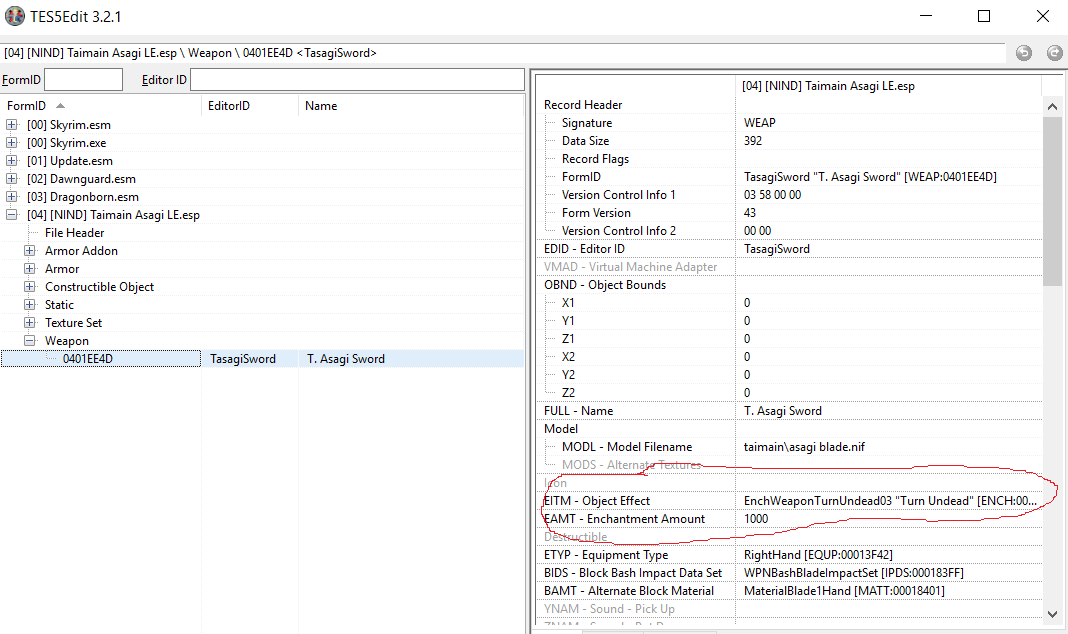This screenshot has height=634, width=1068.
Task: Expand the Texture Set group
Action: tap(30, 323)
